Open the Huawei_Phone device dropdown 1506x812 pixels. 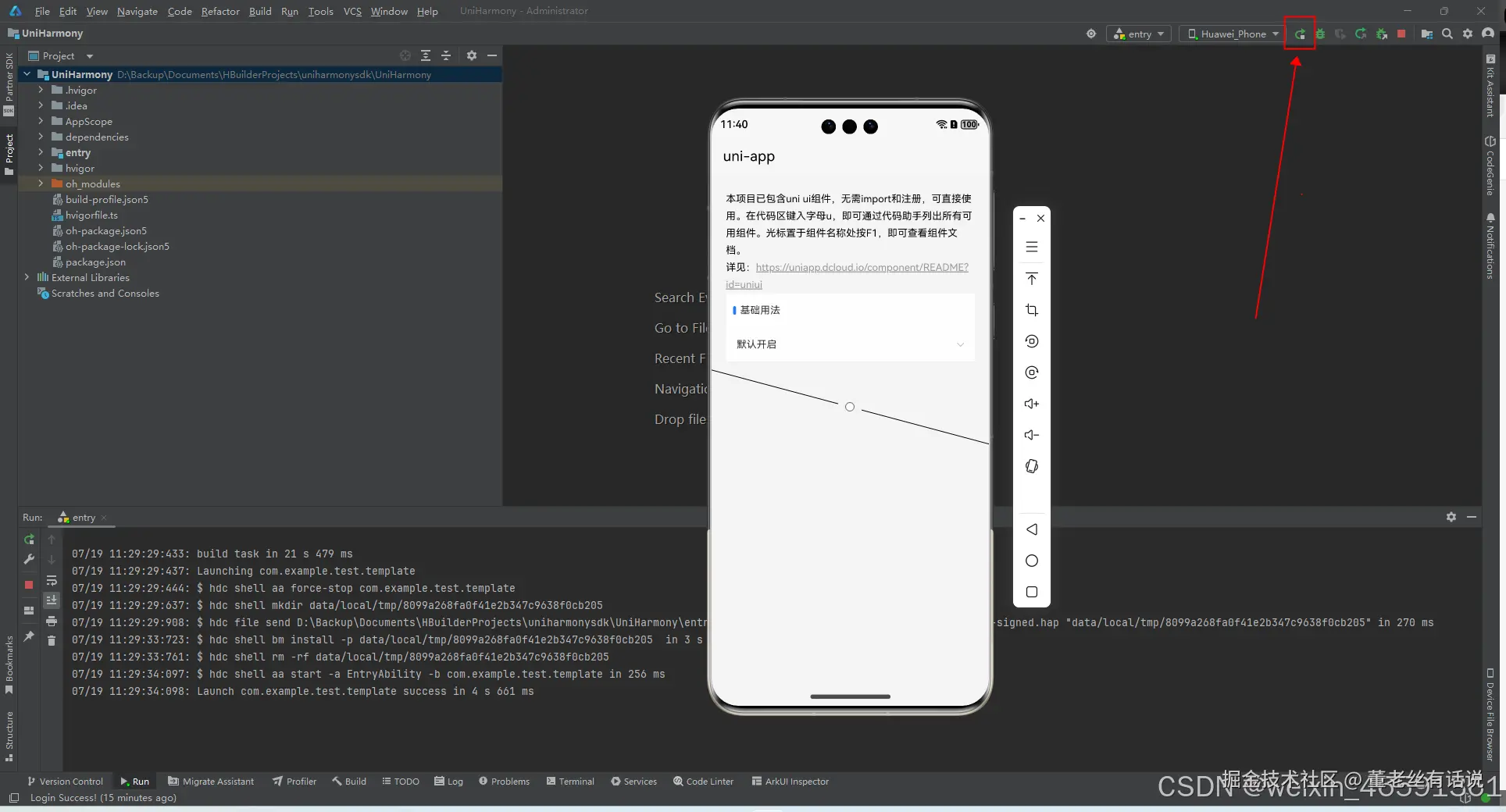tap(1233, 34)
